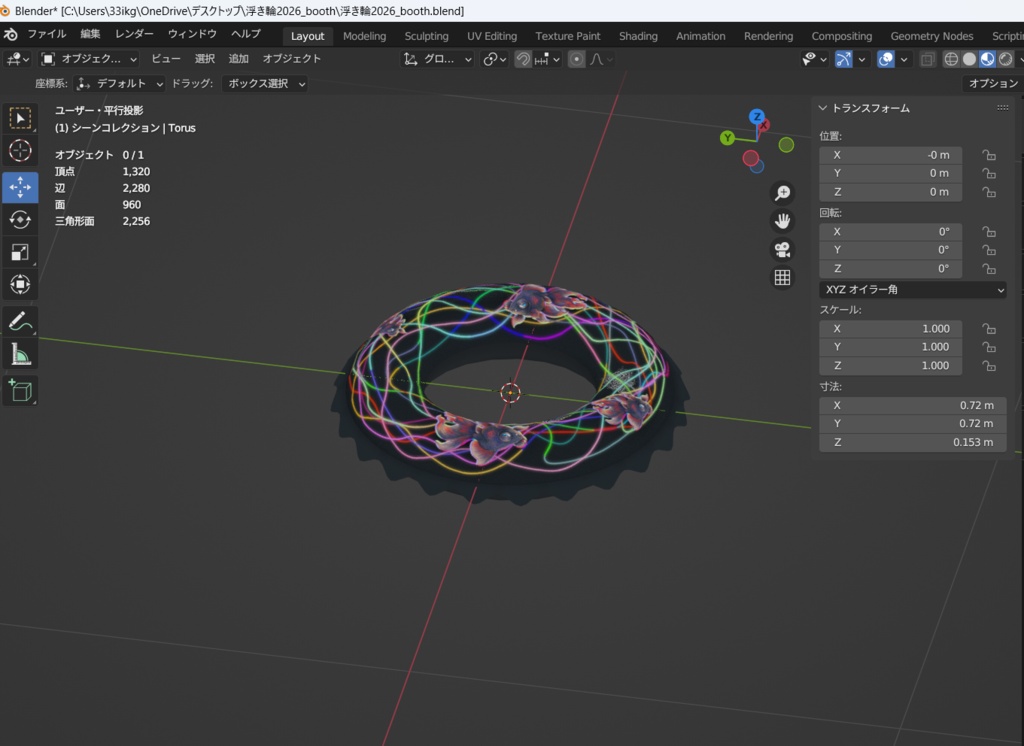Switch to wireframe viewport shading
The height and width of the screenshot is (746, 1024).
point(952,59)
